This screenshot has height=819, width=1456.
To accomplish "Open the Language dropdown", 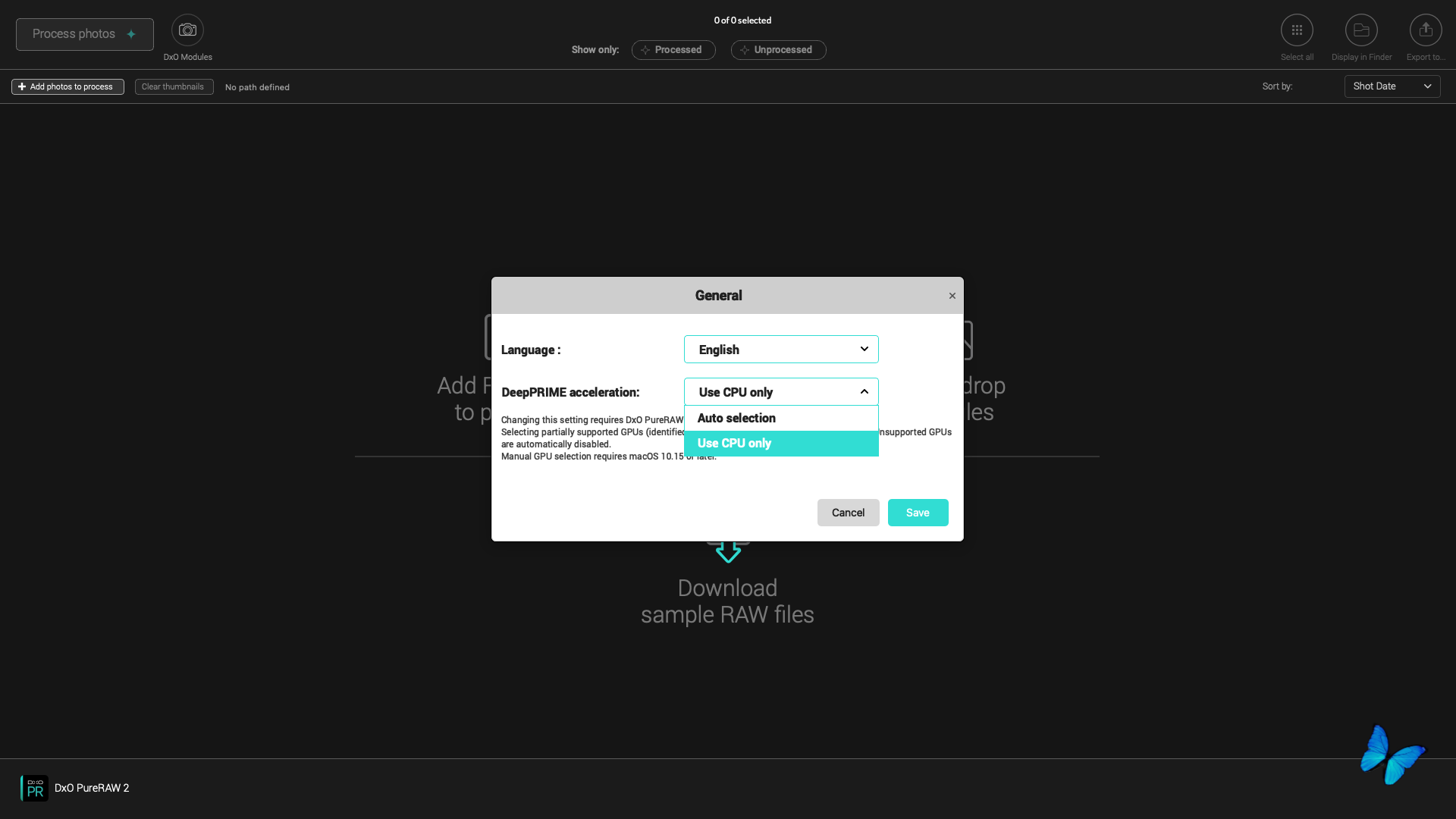I will (781, 350).
